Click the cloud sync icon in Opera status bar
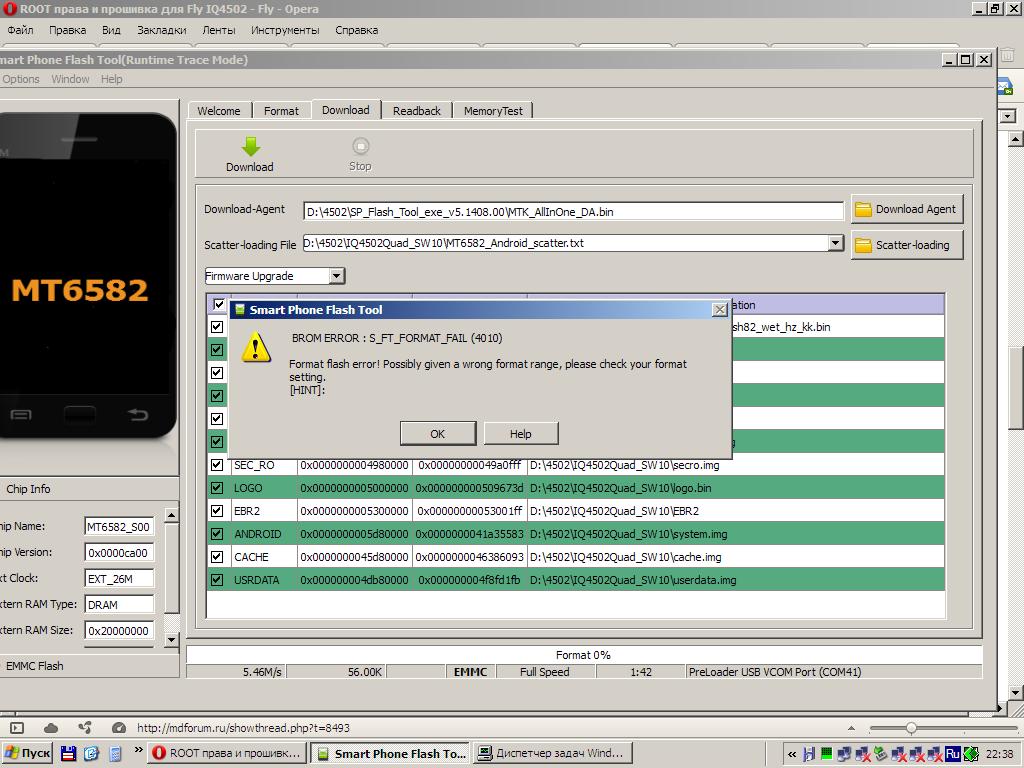Screen dimensions: 1024x768 pyautogui.click(x=51, y=728)
